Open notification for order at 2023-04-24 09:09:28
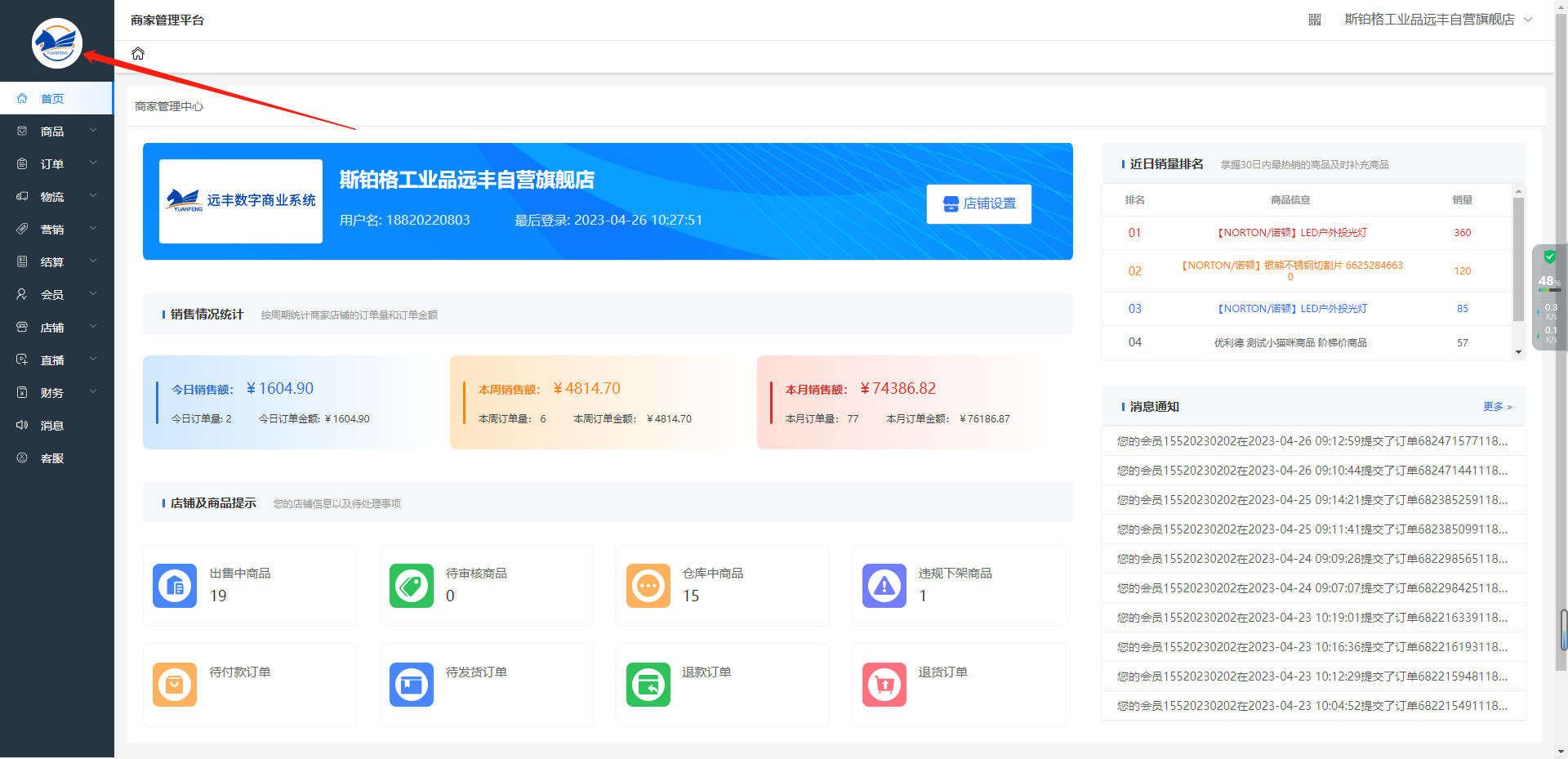This screenshot has width=1568, height=759. 1314,559
